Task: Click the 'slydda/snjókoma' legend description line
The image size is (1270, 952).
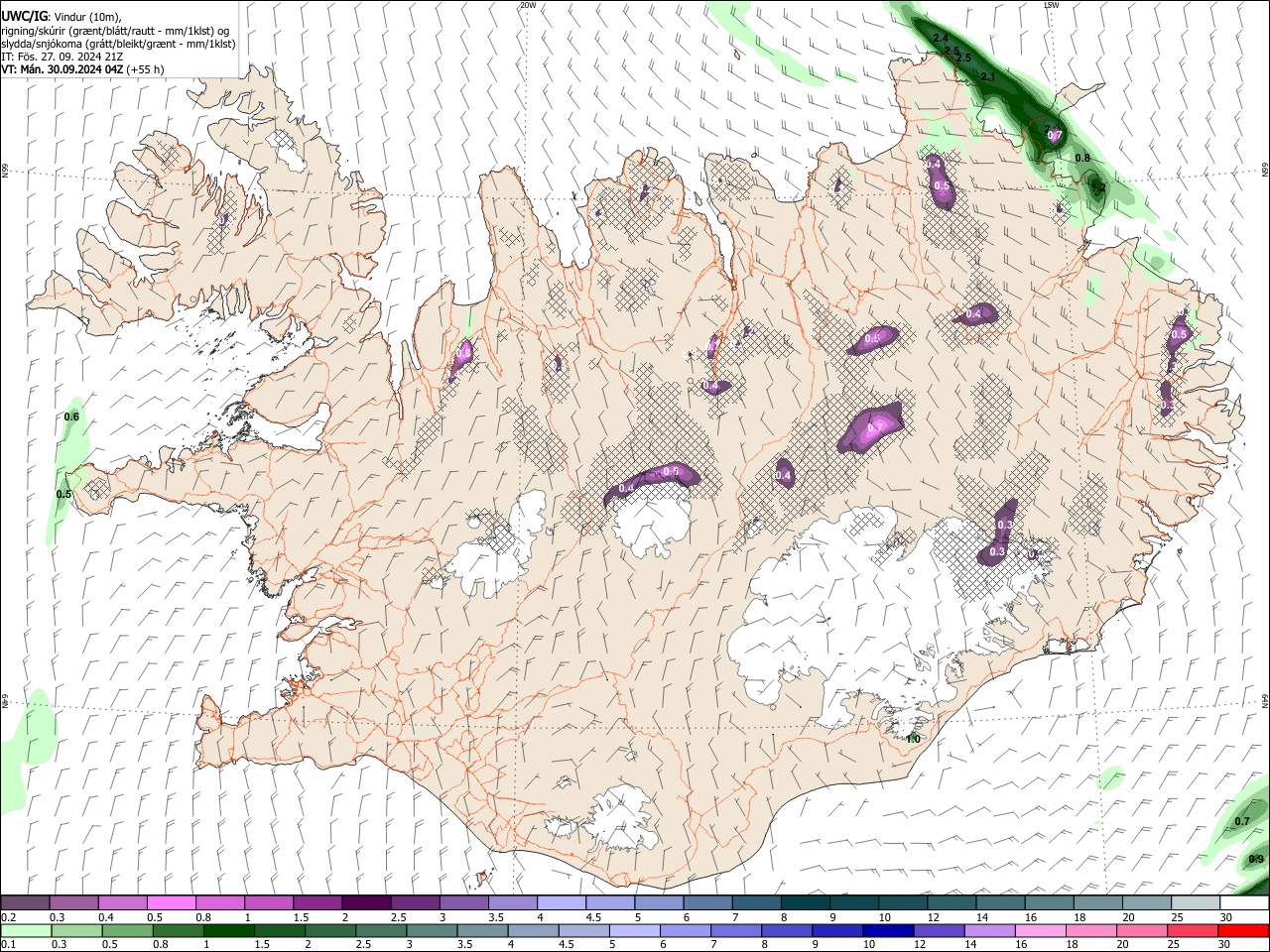Action: (118, 44)
